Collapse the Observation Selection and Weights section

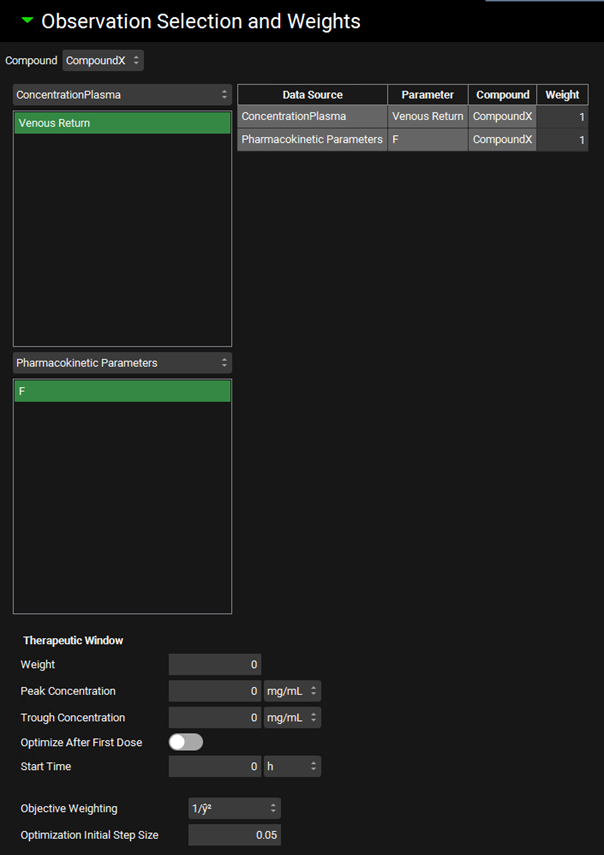27,20
